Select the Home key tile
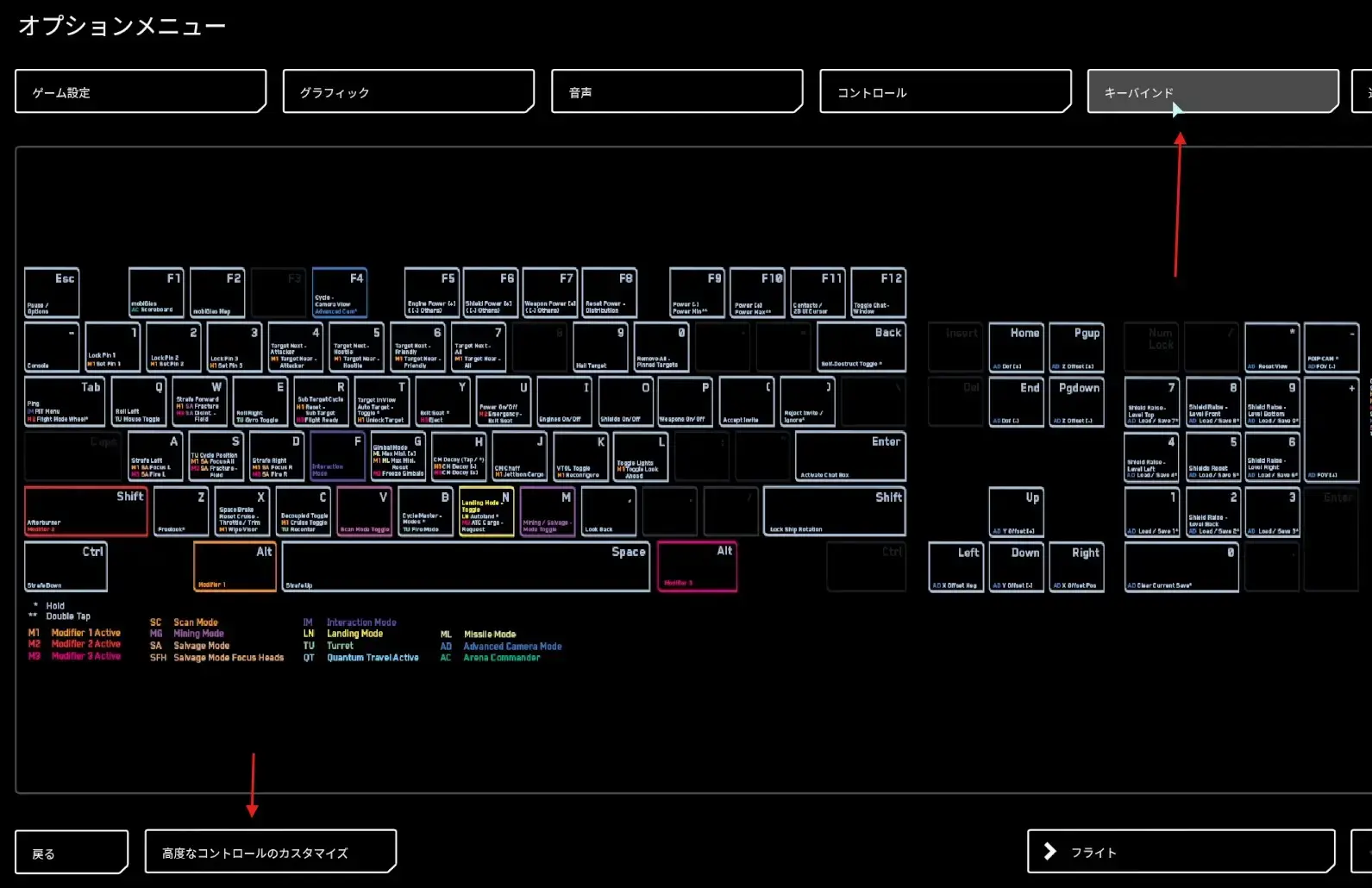Screen dimensions: 1372x888 [x=1016, y=347]
